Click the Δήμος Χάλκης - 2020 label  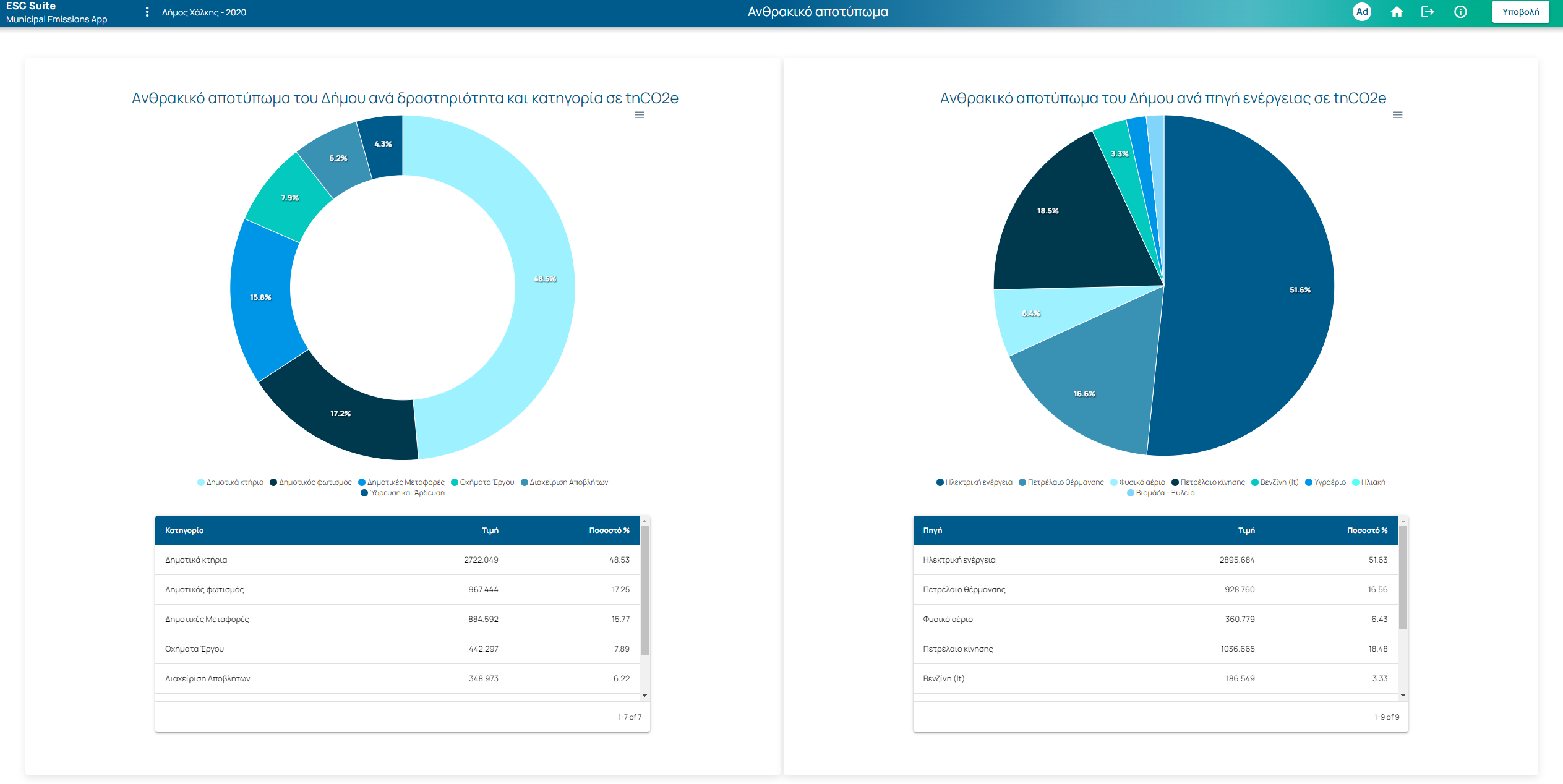[x=204, y=12]
